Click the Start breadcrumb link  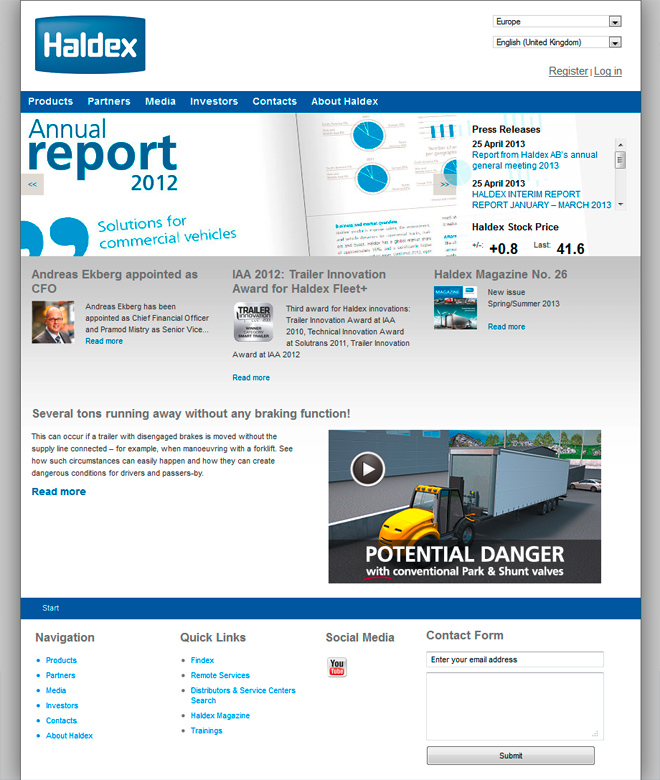[51, 608]
